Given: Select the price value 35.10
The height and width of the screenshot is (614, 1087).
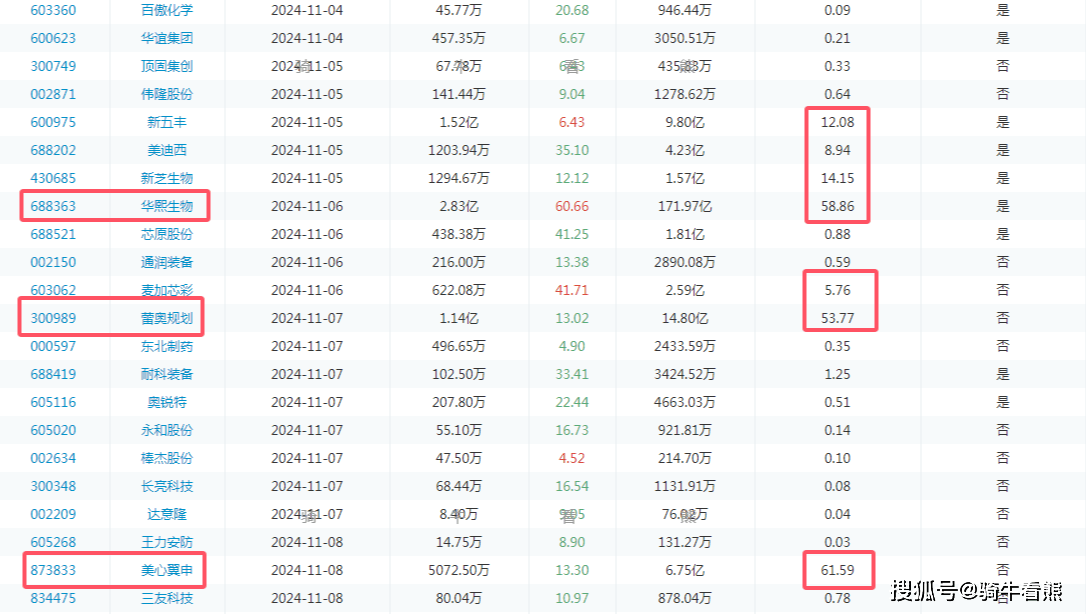Looking at the screenshot, I should click(x=572, y=150).
